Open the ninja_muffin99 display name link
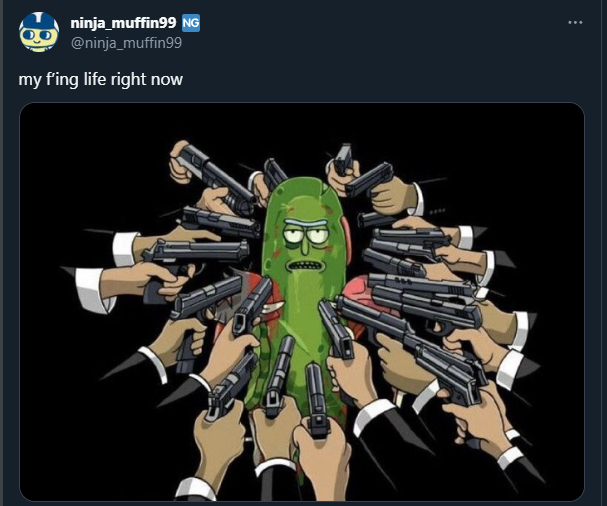607x506 pixels. coord(123,23)
